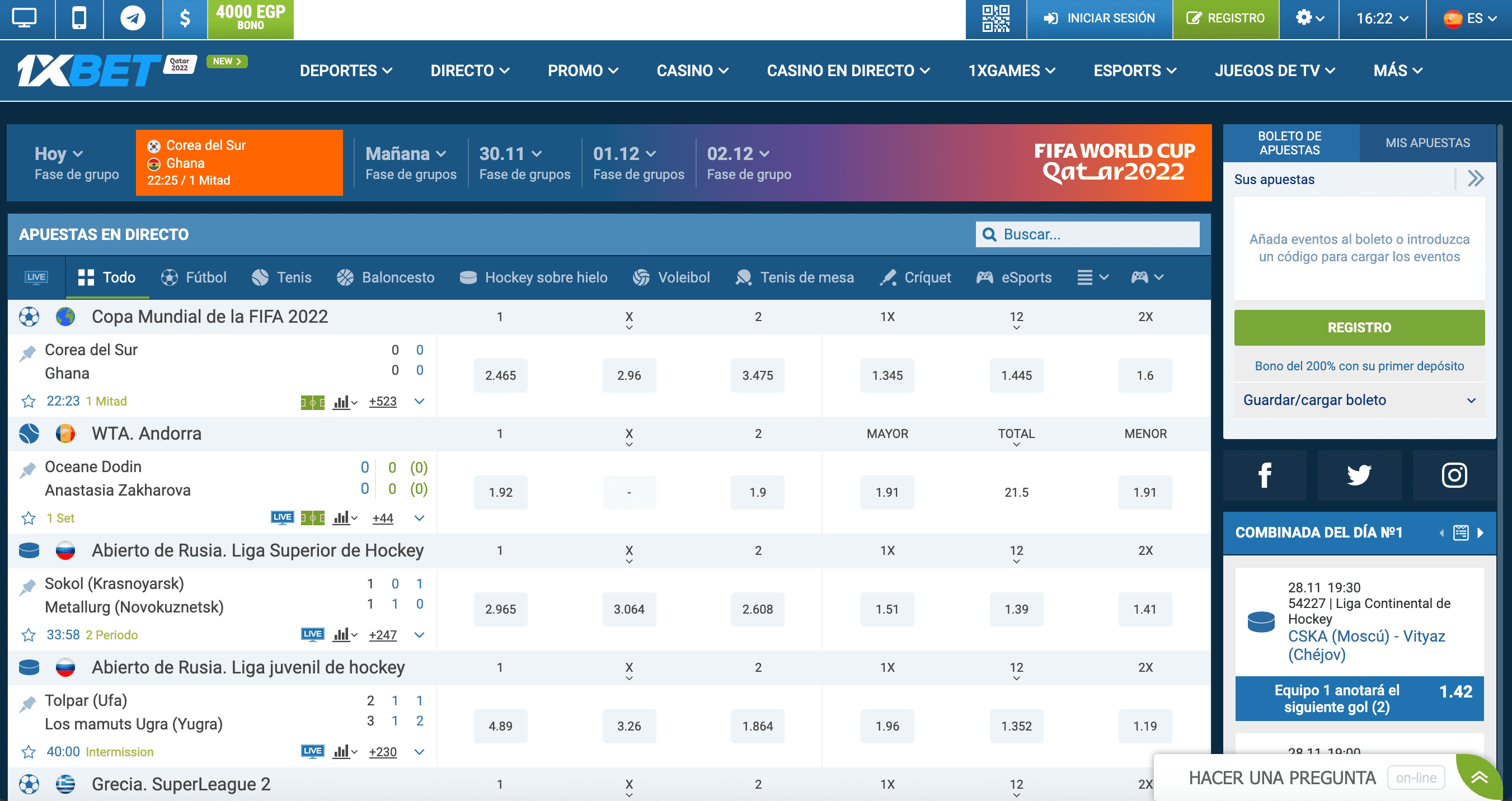The width and height of the screenshot is (1512, 801).
Task: Bet on odds 2.465 for Corea del Sur
Action: [501, 375]
